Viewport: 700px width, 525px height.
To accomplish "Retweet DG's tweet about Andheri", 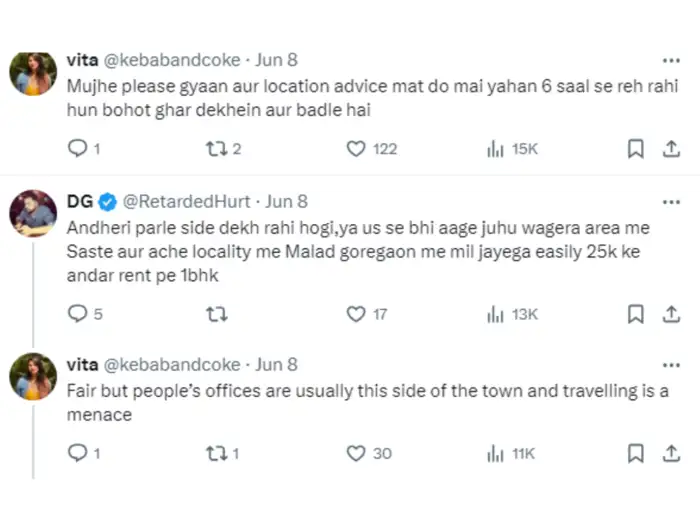I will (x=217, y=314).
